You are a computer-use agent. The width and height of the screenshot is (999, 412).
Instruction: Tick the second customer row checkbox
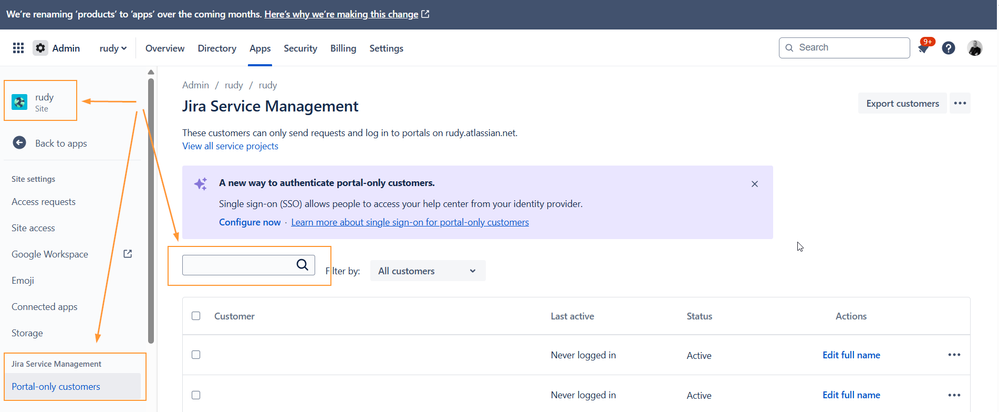(x=196, y=395)
